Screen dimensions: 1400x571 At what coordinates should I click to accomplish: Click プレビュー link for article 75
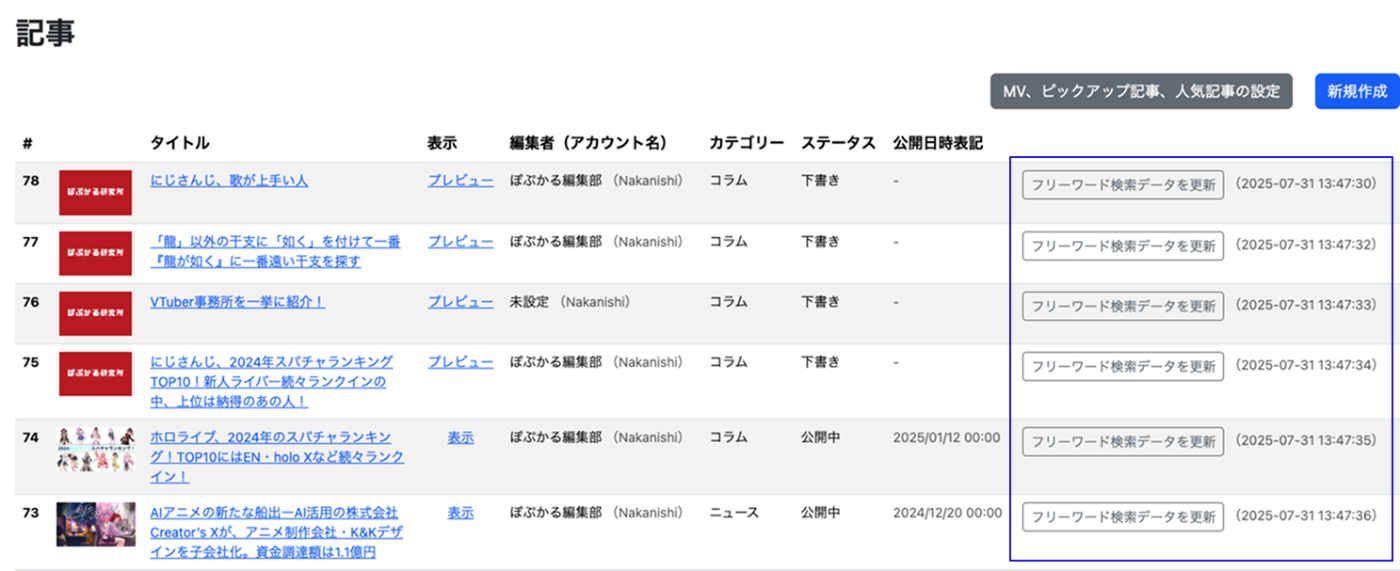pos(460,361)
